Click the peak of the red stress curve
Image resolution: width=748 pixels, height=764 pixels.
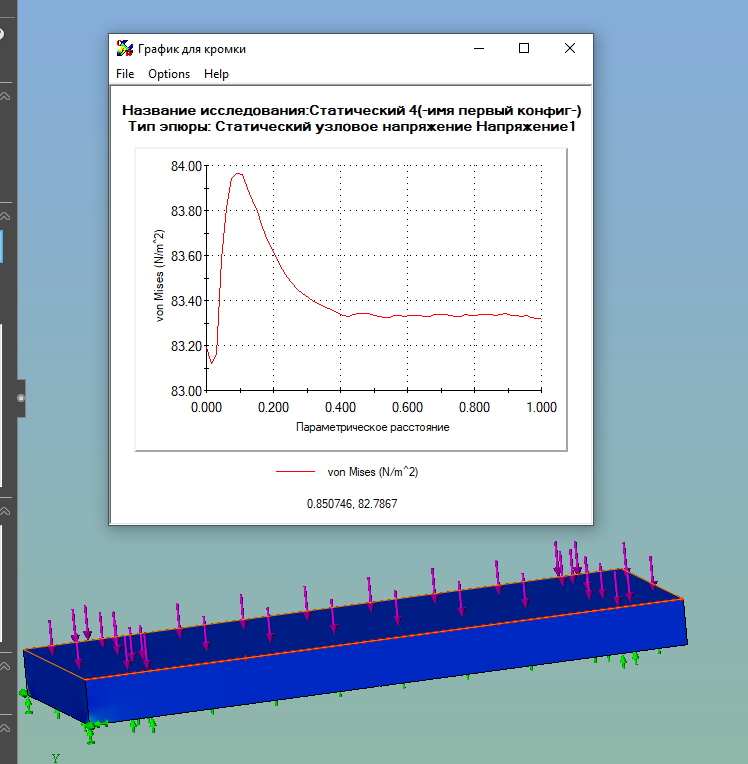point(238,173)
